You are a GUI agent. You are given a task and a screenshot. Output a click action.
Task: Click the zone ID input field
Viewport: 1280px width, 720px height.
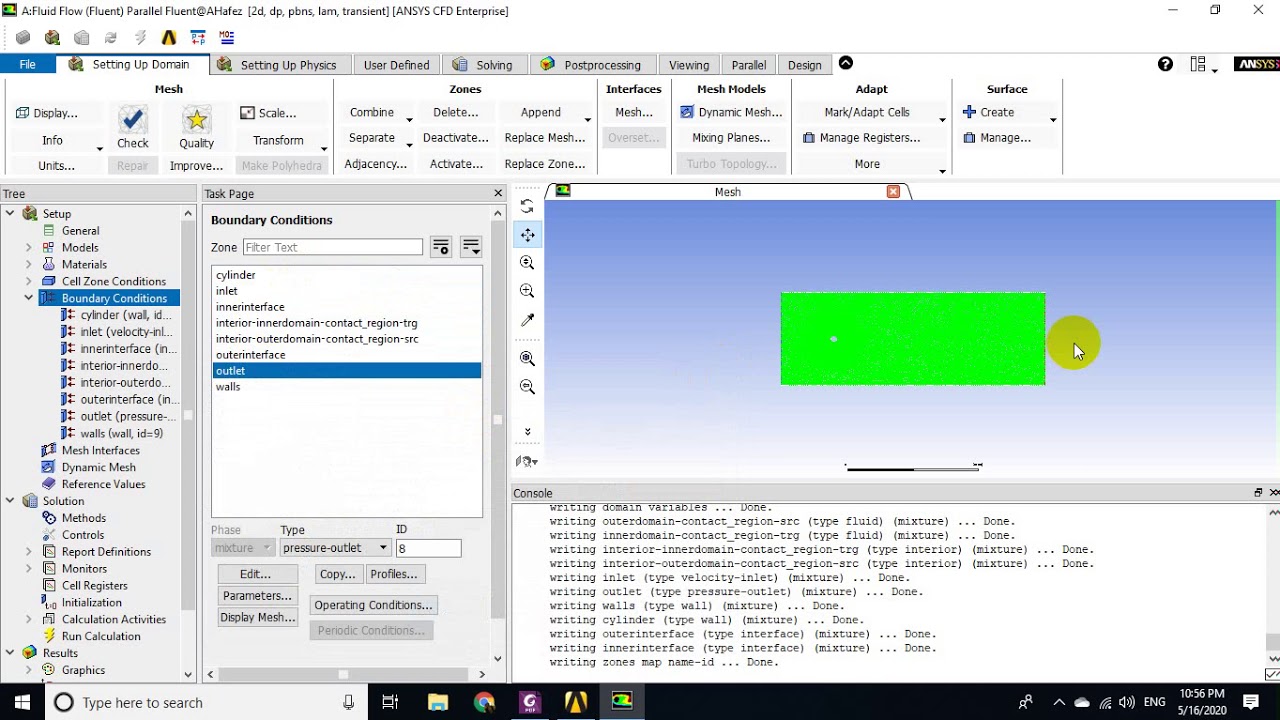pyautogui.click(x=429, y=548)
